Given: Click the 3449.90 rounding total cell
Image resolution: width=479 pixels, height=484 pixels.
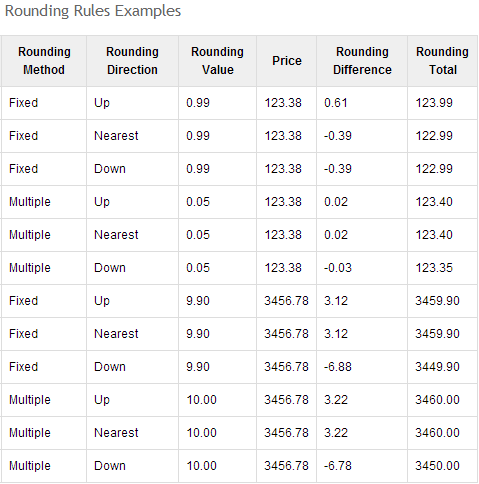Looking at the screenshot, I should point(442,367).
